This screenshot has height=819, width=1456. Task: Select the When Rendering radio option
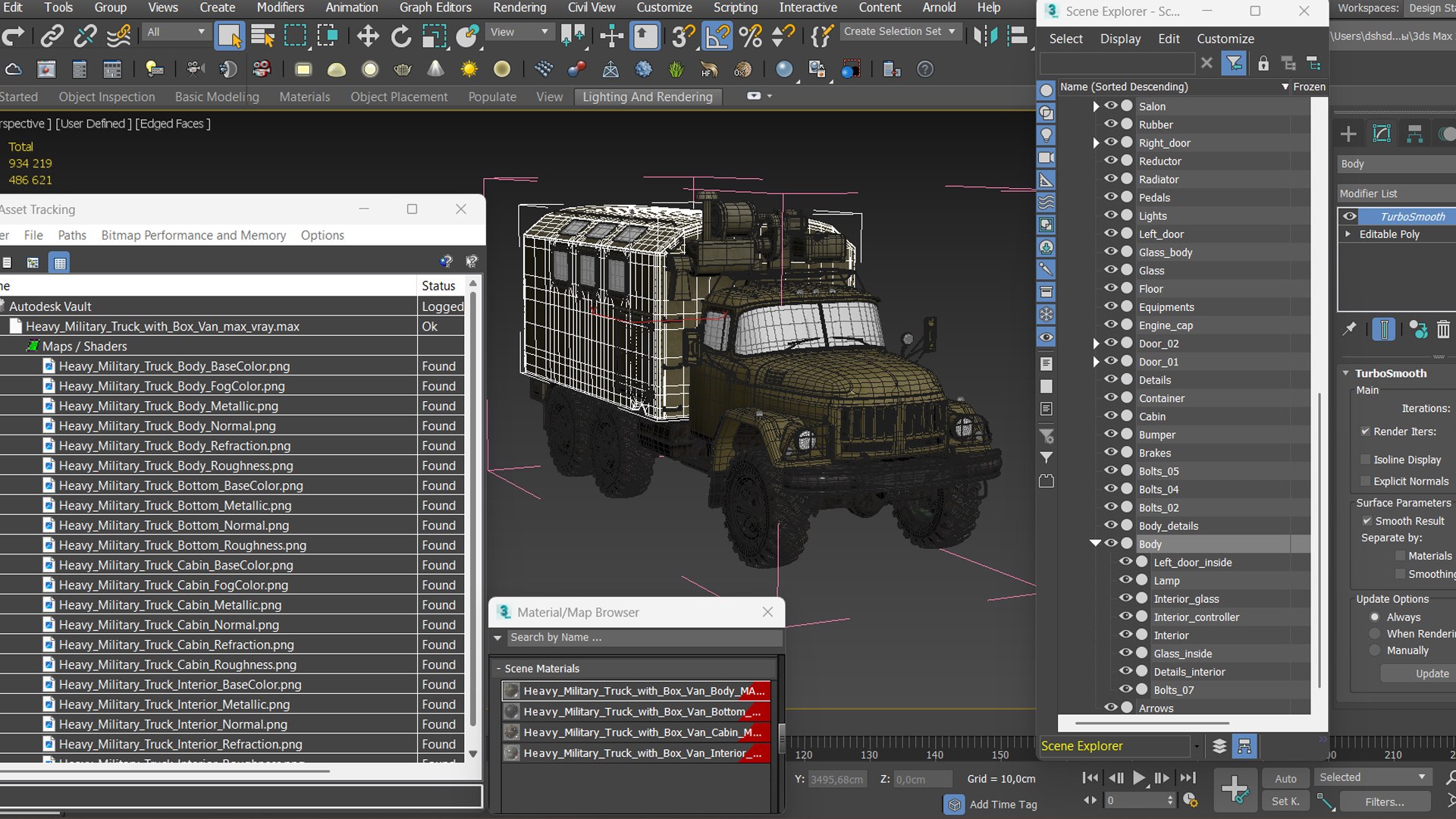tap(1375, 634)
